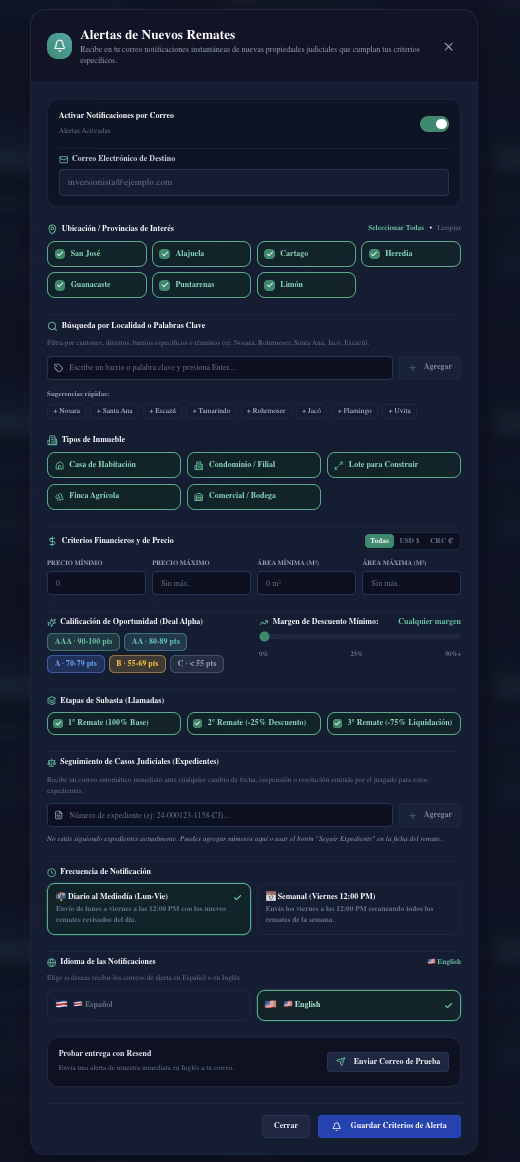Switch currency filter to USD $
This screenshot has width=520, height=1162.
pyautogui.click(x=410, y=541)
